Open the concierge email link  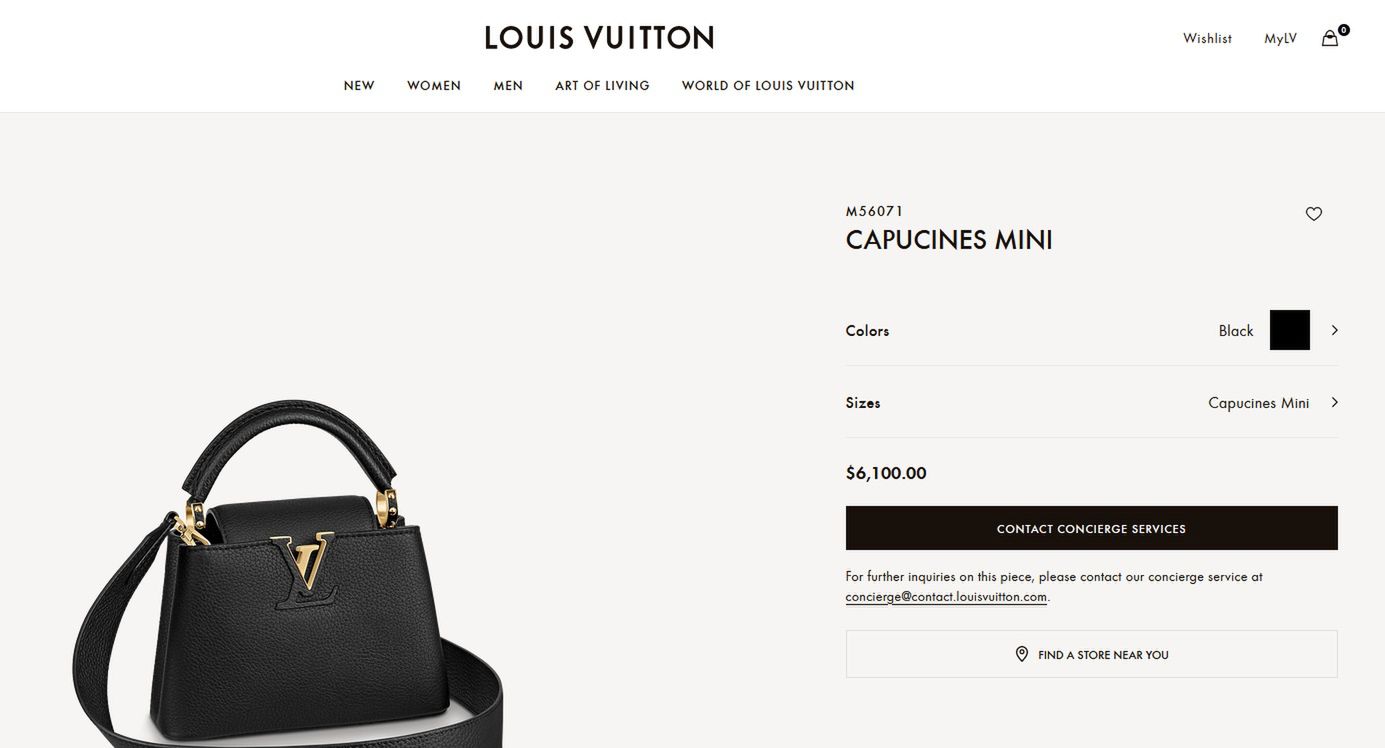pos(946,597)
